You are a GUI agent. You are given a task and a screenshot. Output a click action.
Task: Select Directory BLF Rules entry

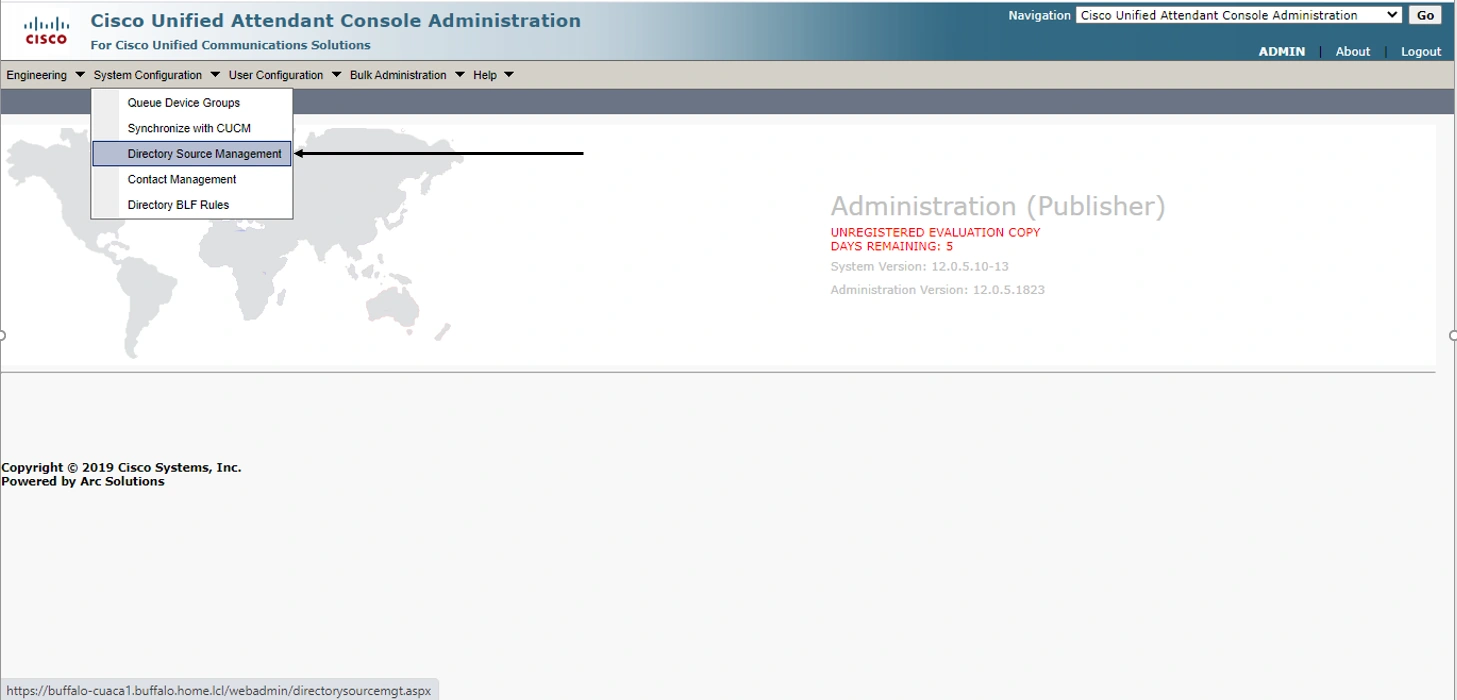point(192,205)
